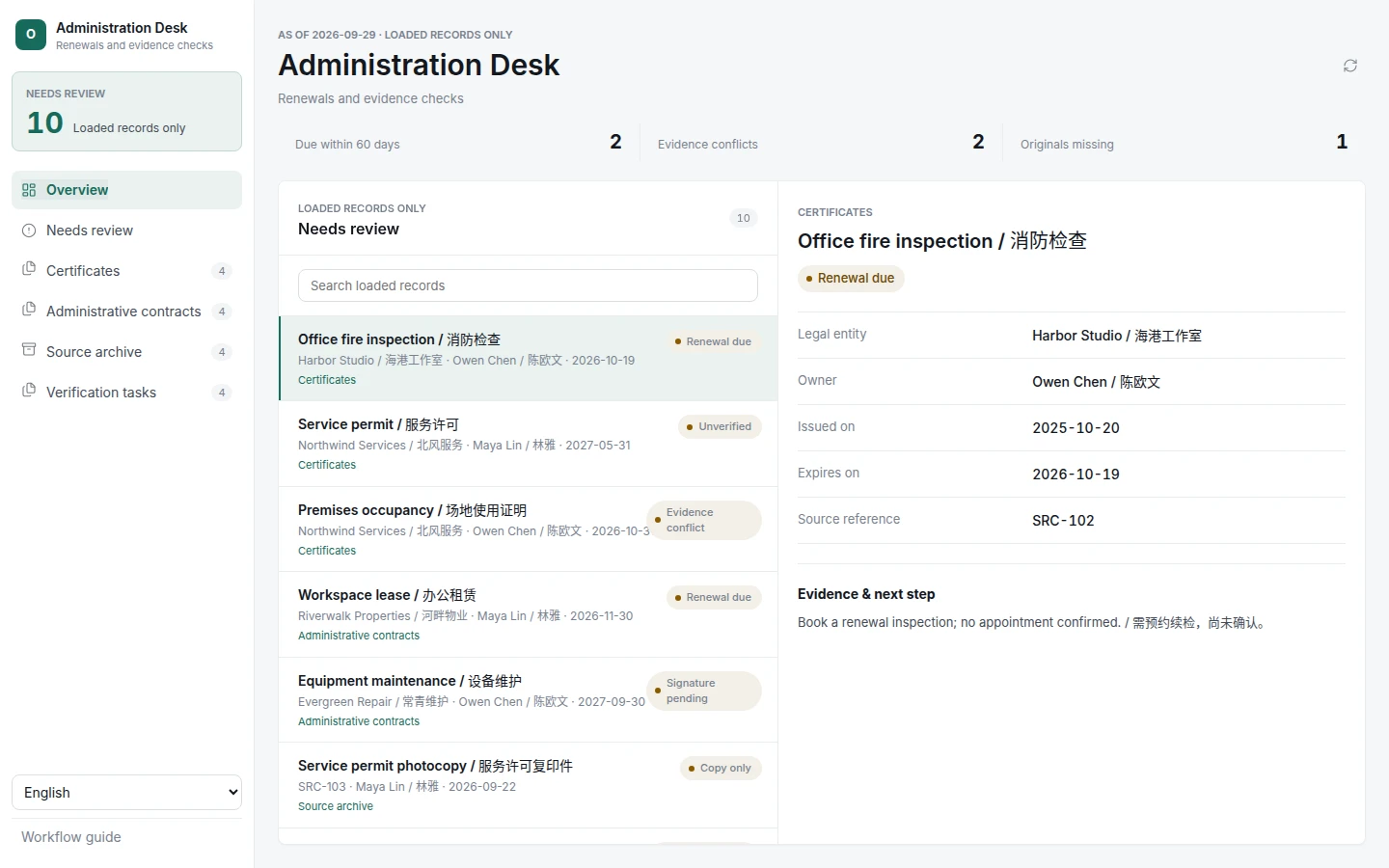
Task: Open the Overview section
Action: tap(126, 190)
